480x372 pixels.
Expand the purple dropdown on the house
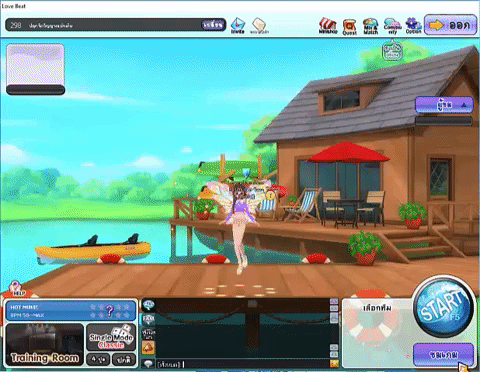pos(444,105)
